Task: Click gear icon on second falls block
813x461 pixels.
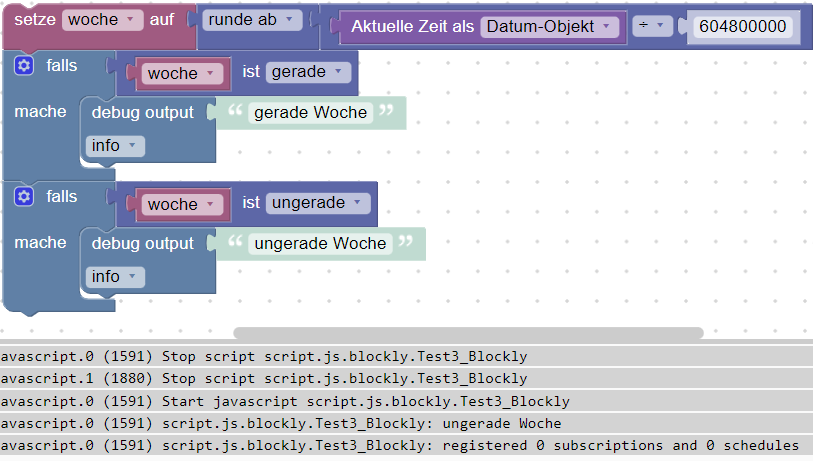Action: tap(24, 197)
